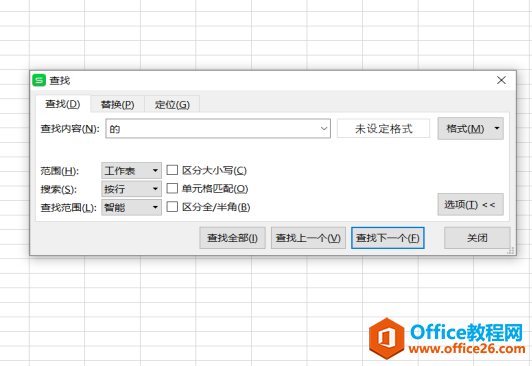Screen dimensions: 532x366
Task: Open the 定位(G) tab
Action: pyautogui.click(x=172, y=104)
